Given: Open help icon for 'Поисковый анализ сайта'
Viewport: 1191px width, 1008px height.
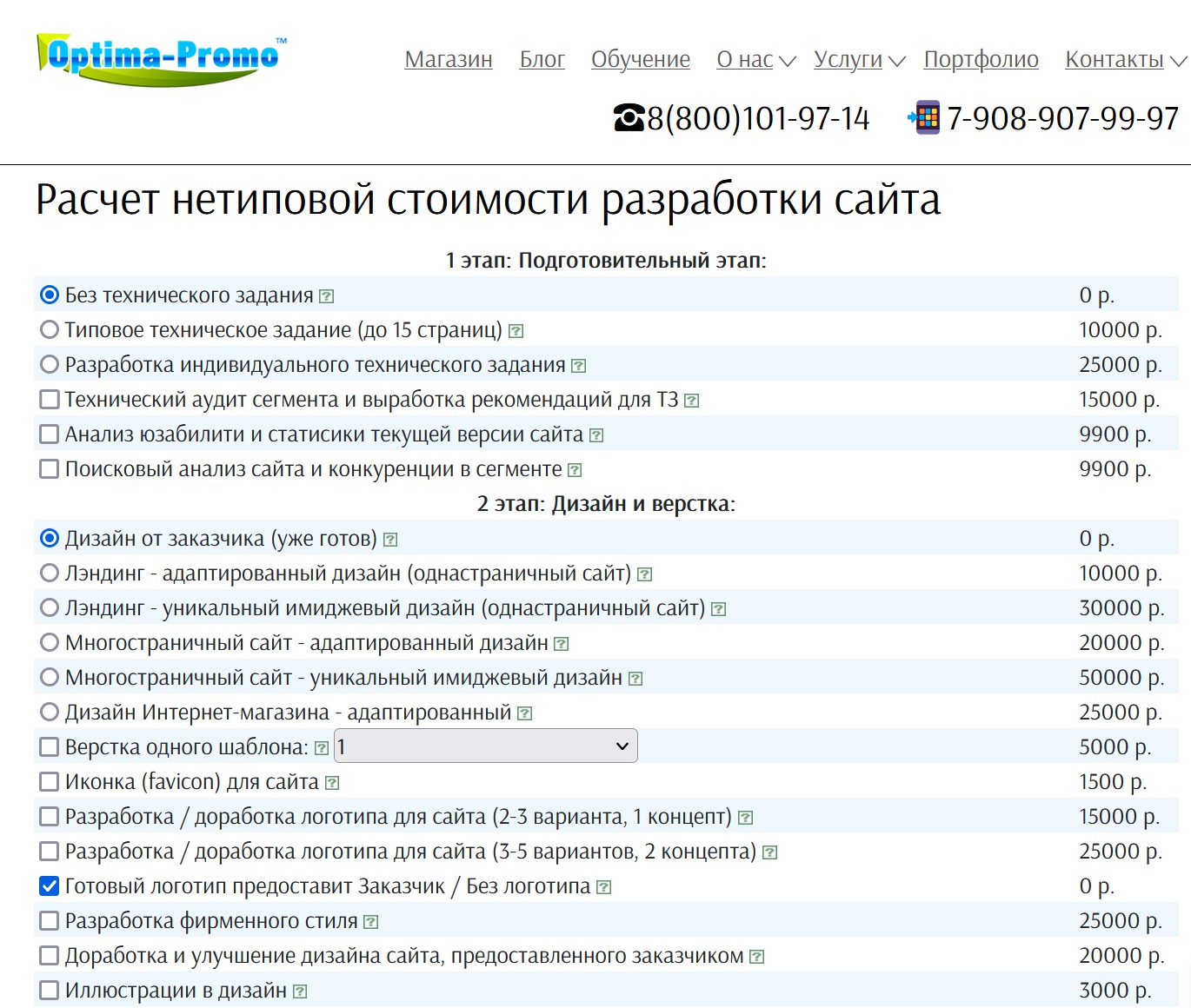Looking at the screenshot, I should 575,470.
